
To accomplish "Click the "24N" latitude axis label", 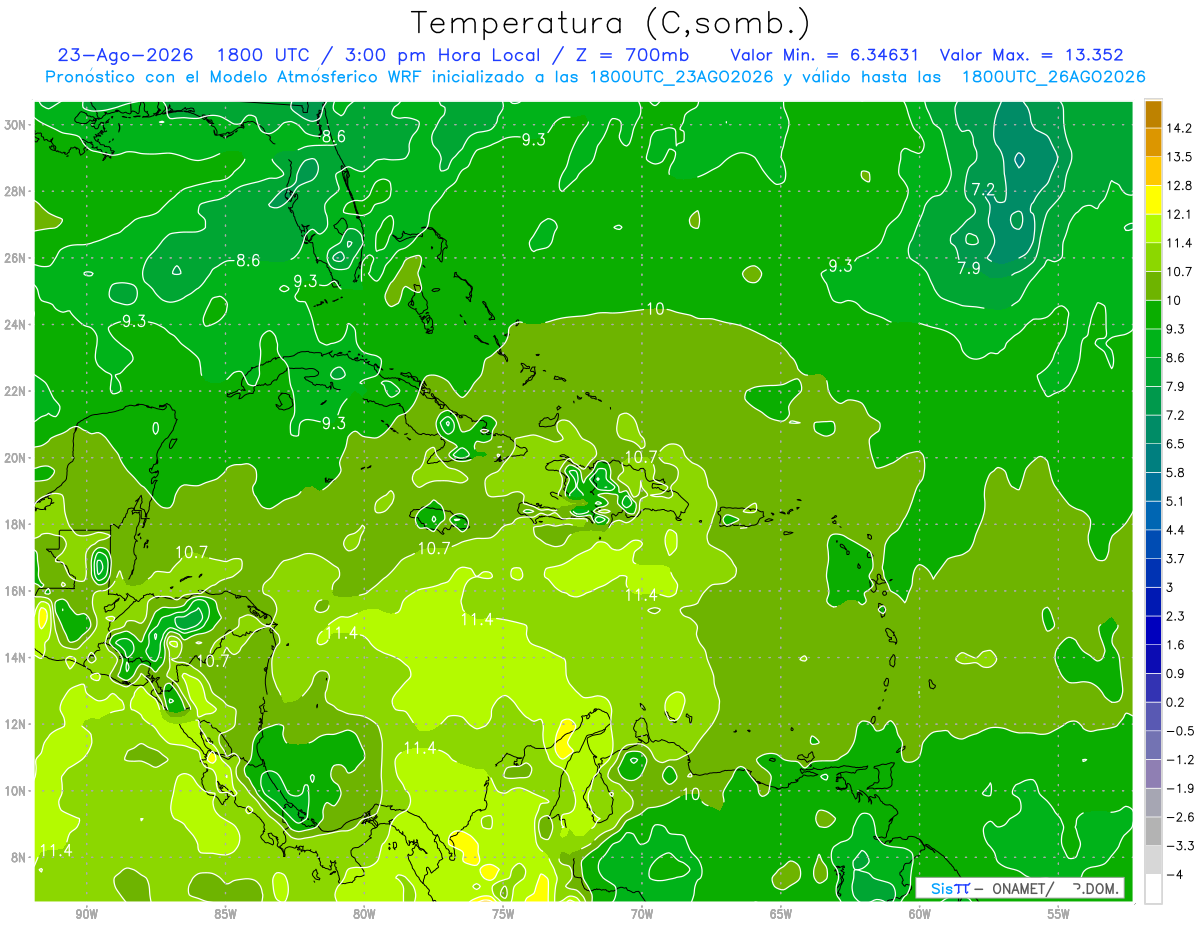I will (x=17, y=324).
